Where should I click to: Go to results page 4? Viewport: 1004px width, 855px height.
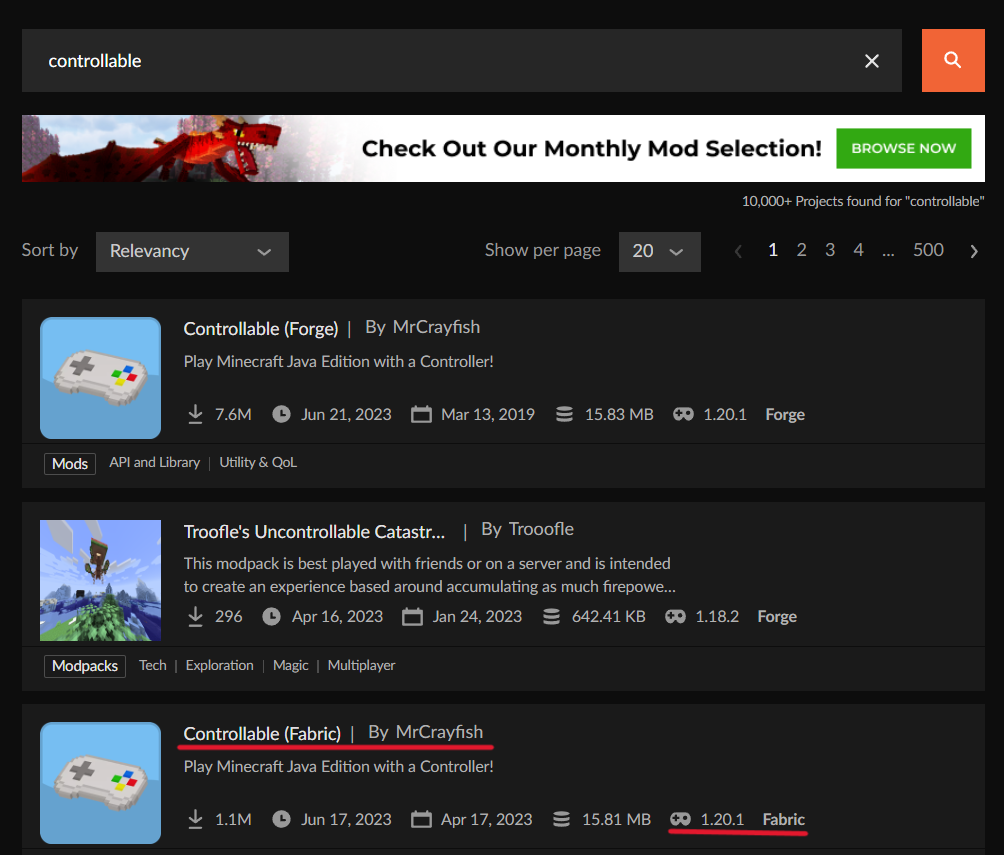[x=859, y=250]
